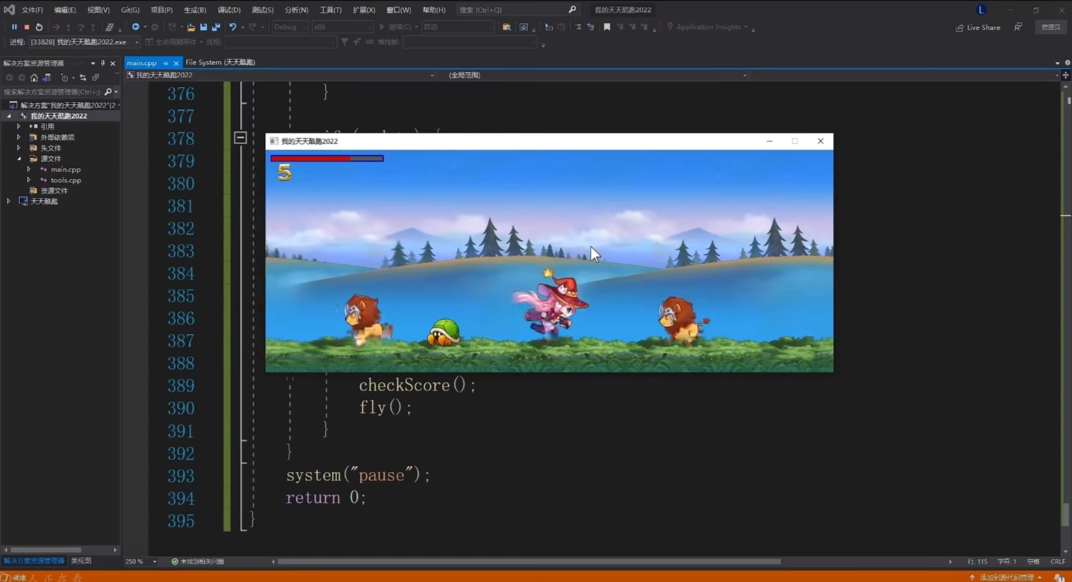
Task: Click the undo arrow in toolbar
Action: 233,27
